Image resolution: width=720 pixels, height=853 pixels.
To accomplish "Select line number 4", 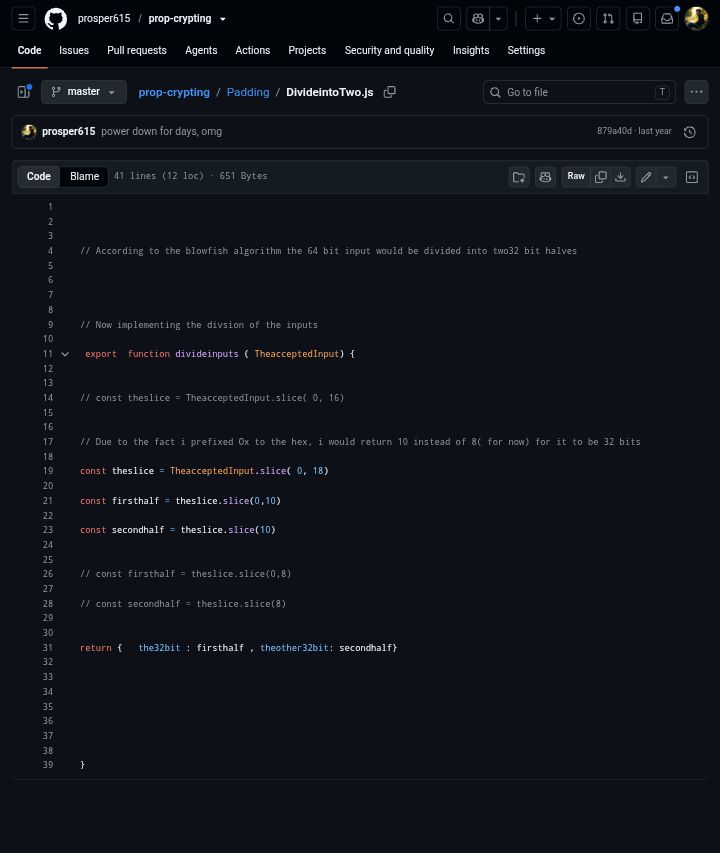I will (50, 251).
